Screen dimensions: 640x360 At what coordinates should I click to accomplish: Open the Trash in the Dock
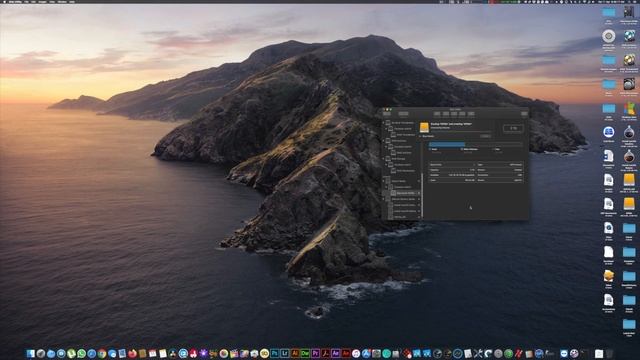pos(609,353)
